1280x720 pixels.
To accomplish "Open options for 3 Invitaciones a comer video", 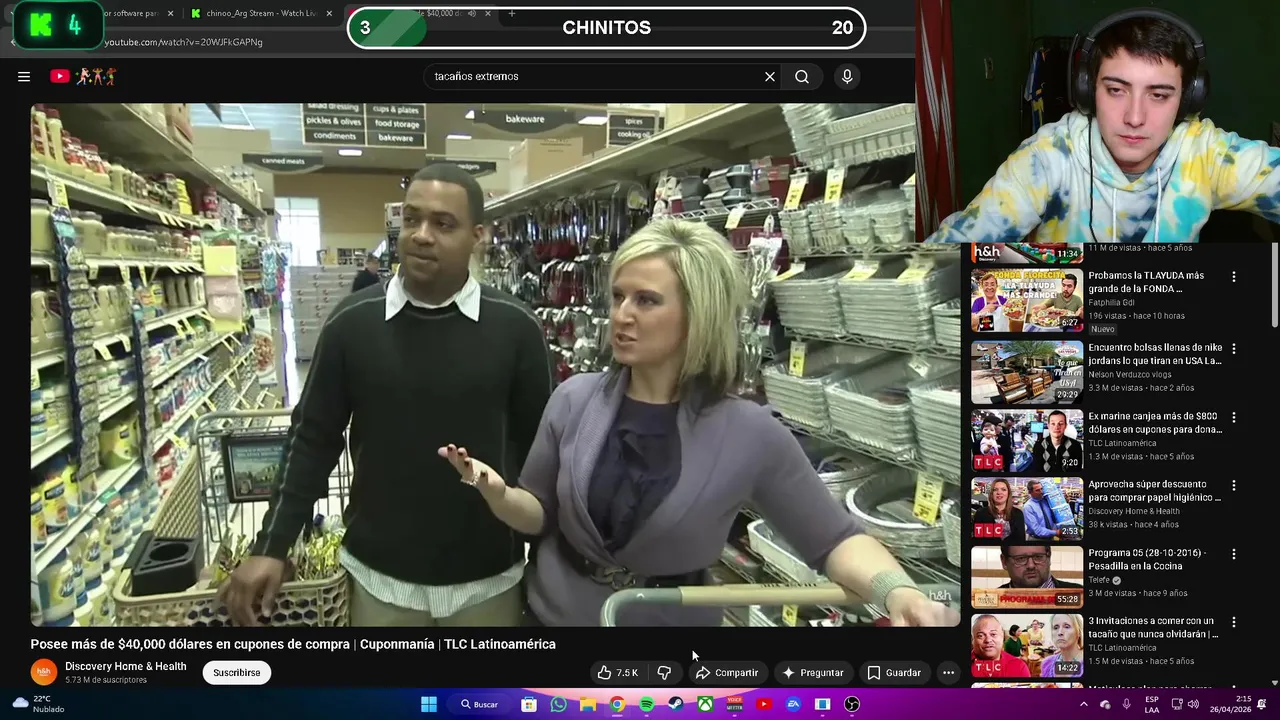I will click(1234, 622).
